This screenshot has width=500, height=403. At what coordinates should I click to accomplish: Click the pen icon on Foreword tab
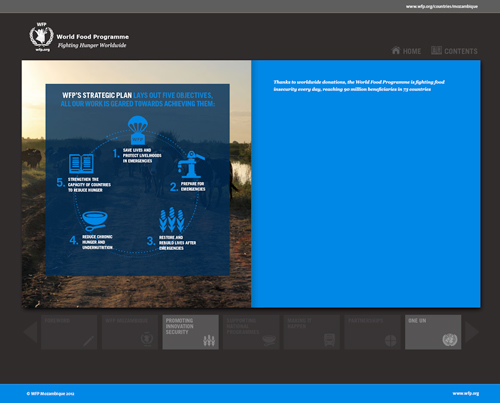coord(88,341)
